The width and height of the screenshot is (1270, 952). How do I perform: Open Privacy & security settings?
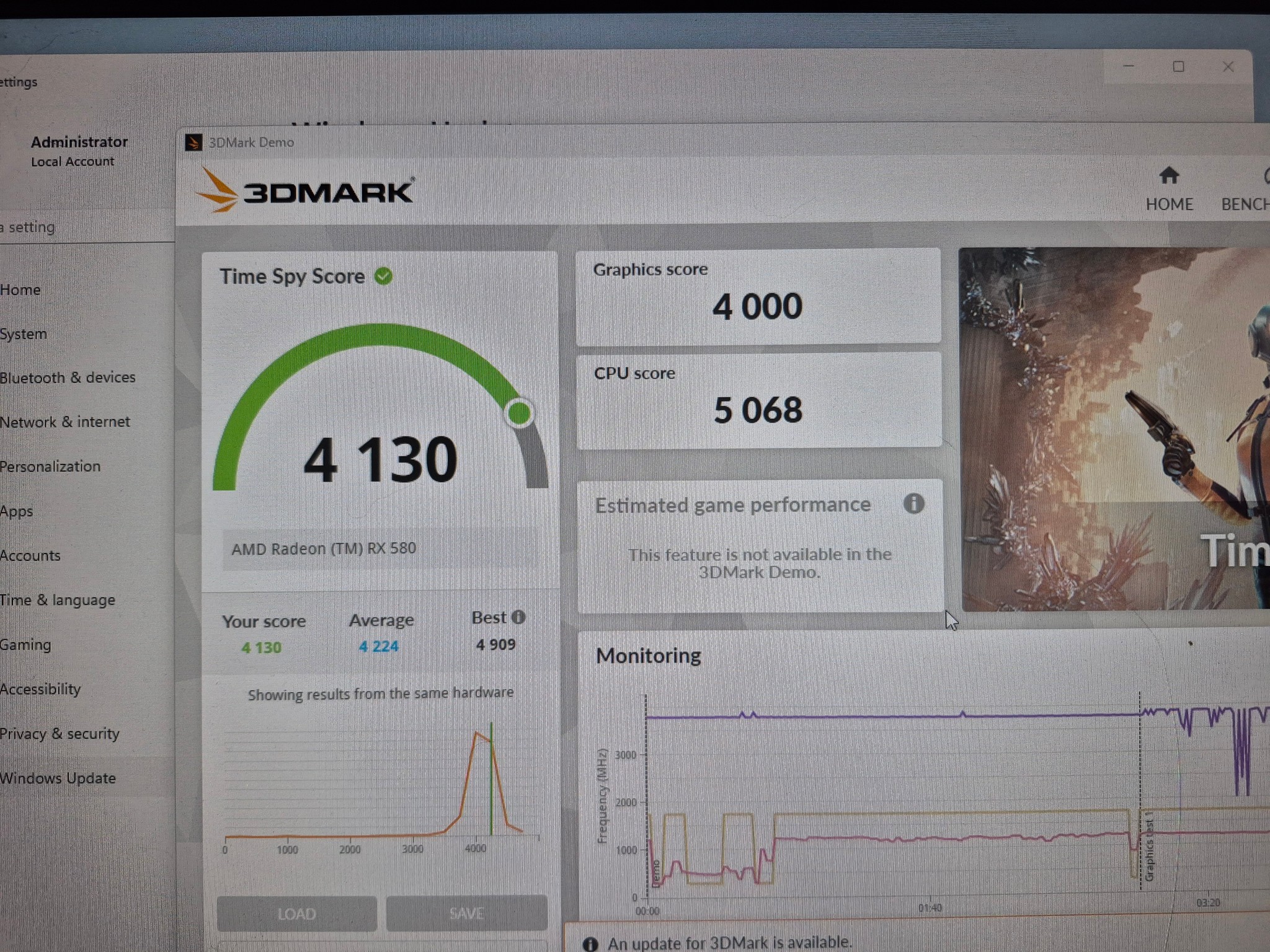click(60, 734)
